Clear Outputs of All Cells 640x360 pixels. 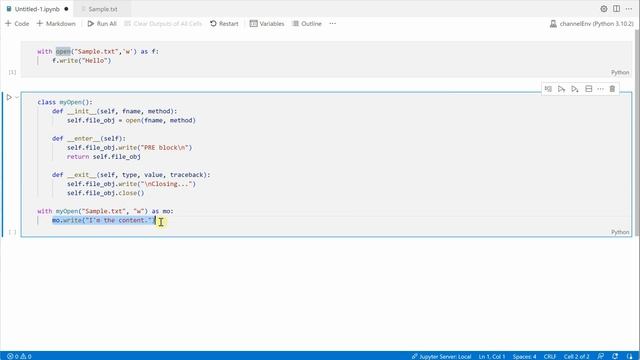point(163,24)
